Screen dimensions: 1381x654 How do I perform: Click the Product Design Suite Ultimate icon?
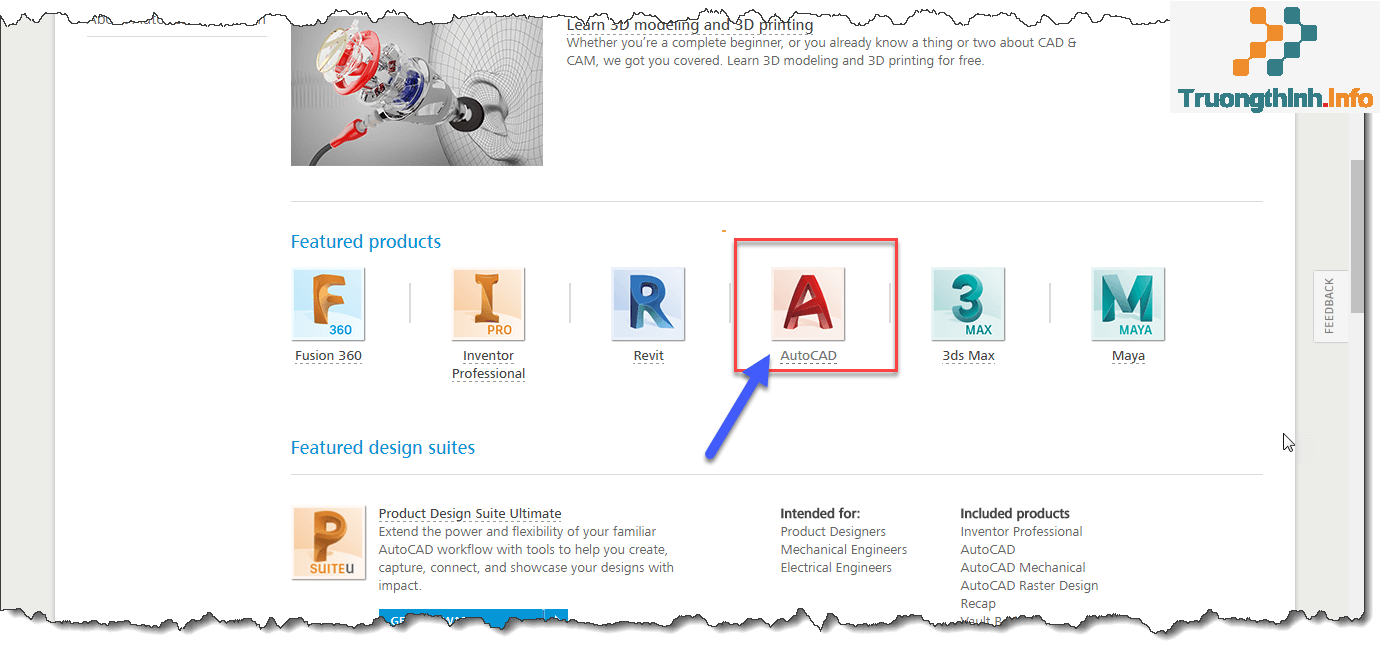[x=329, y=543]
